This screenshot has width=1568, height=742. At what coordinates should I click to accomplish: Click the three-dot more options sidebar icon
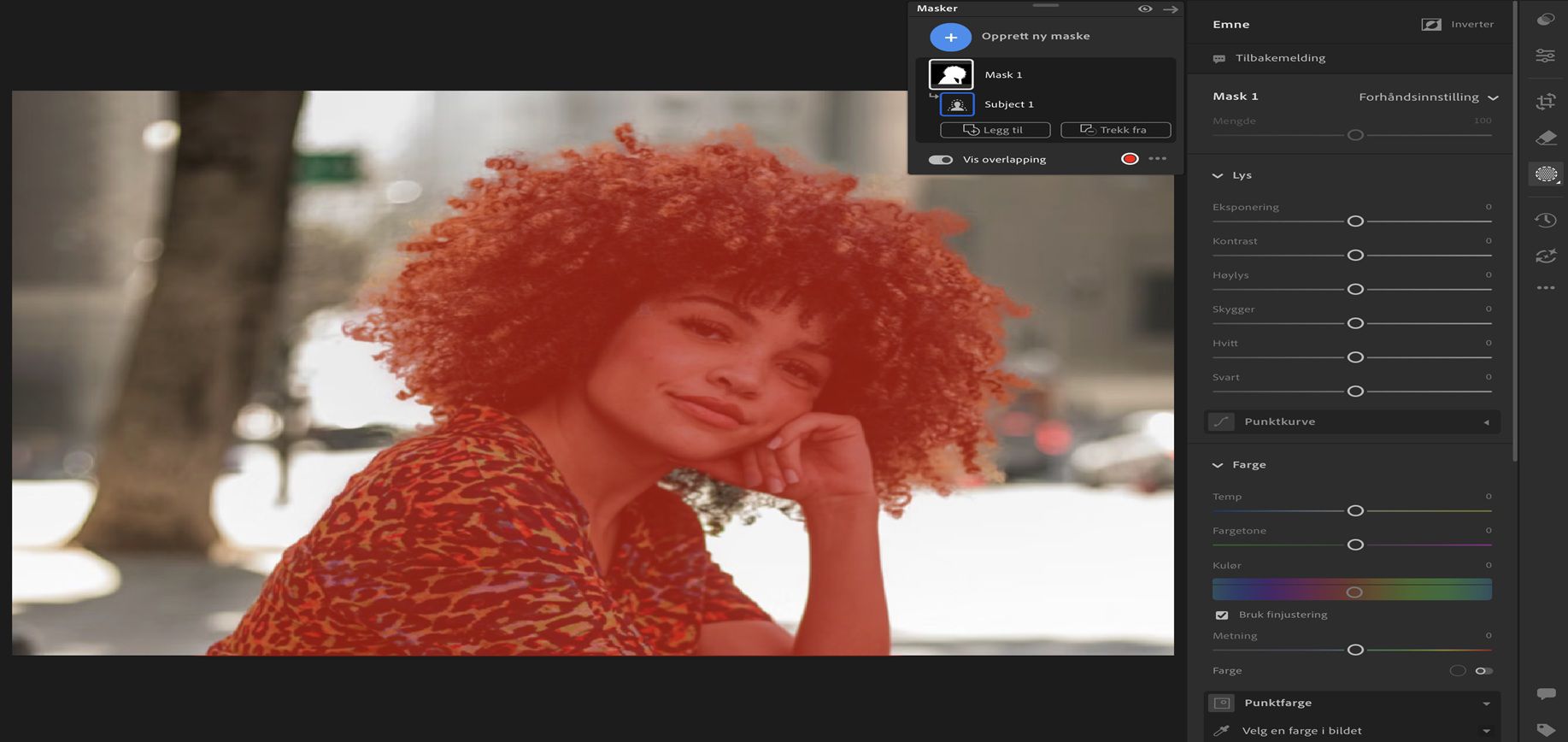1546,288
